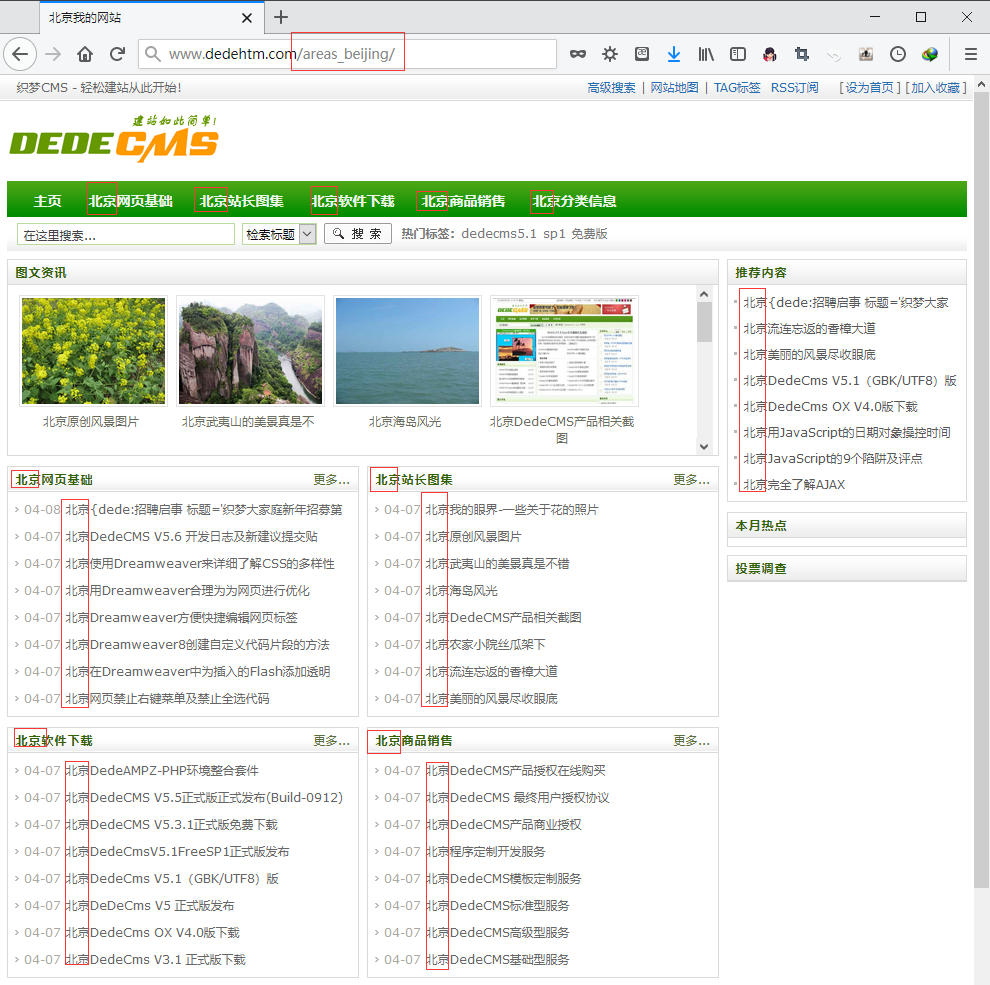Open the DedeCMS产品相关截图 thumbnail
Viewport: 990px width, 985px height.
tap(564, 351)
